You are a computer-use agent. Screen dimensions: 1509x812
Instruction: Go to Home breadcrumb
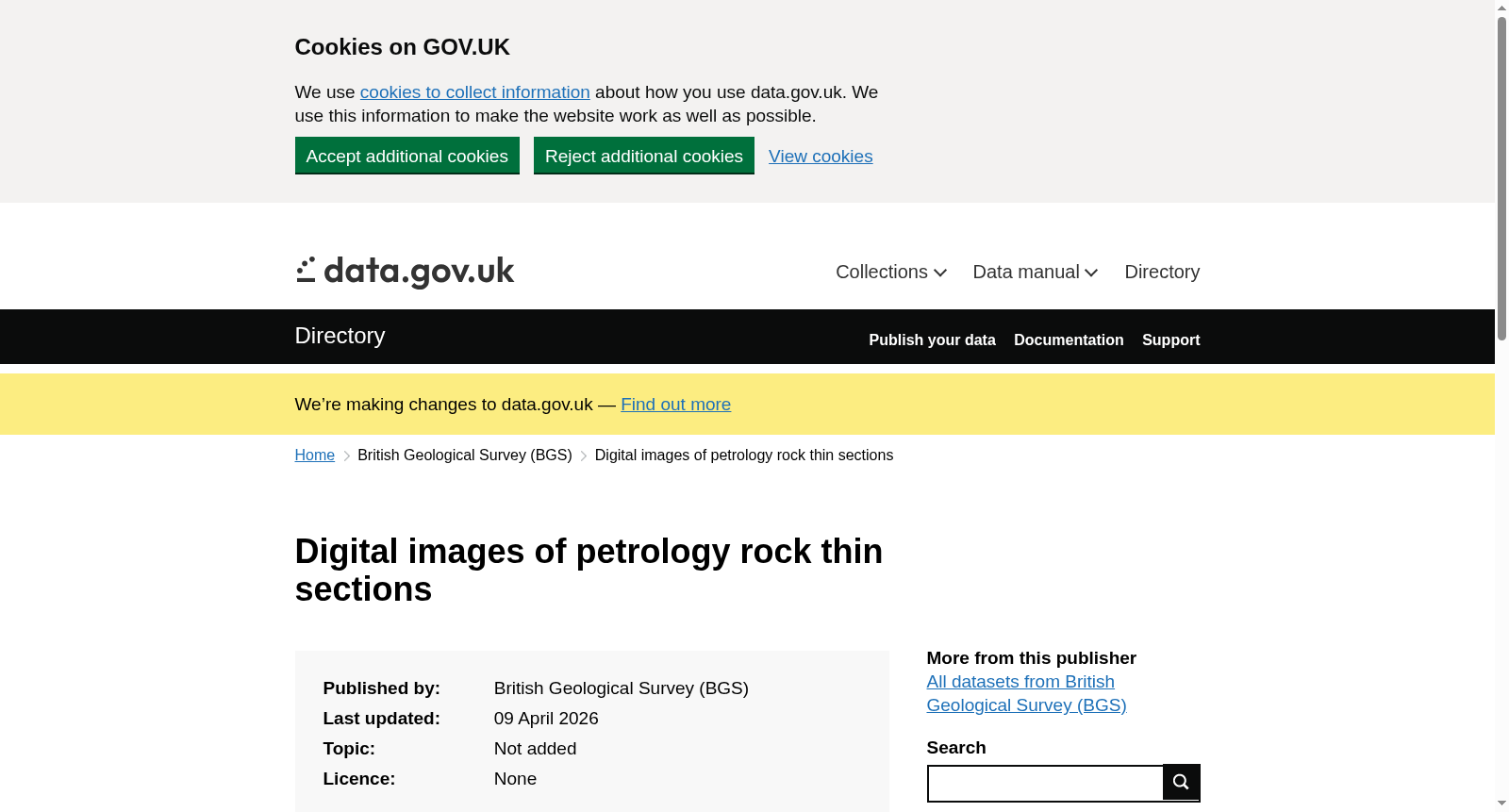(314, 456)
